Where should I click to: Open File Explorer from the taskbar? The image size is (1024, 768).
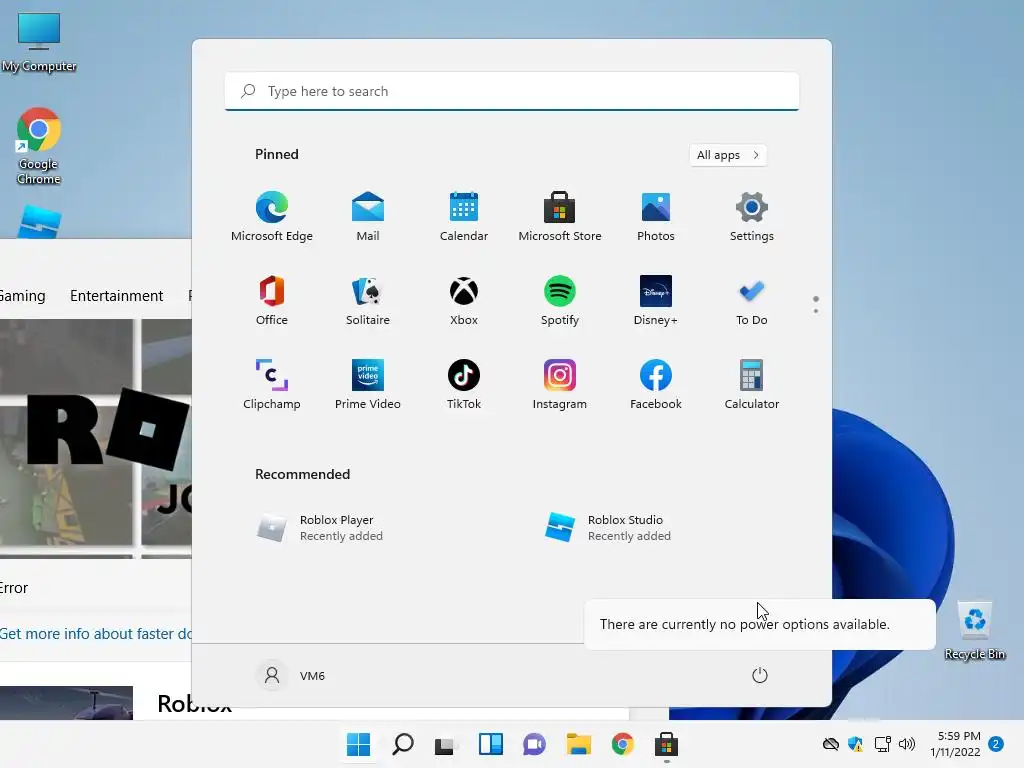(x=579, y=744)
